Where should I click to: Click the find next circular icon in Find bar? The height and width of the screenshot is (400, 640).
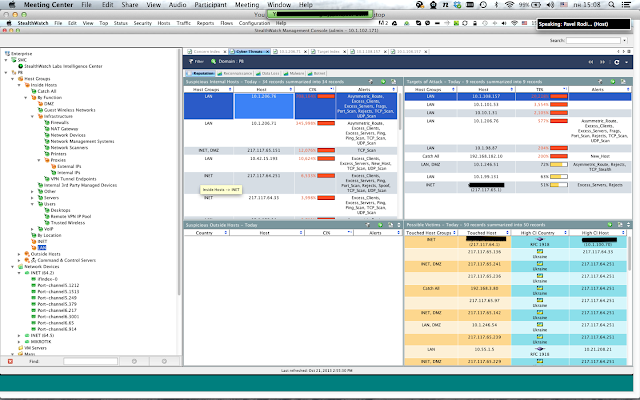[x=164, y=361]
